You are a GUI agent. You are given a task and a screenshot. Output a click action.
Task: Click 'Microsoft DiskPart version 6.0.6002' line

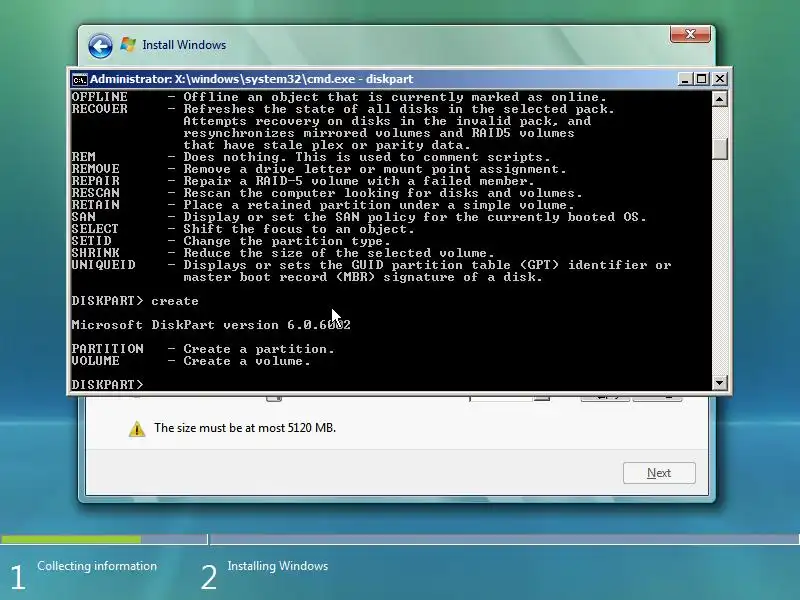click(211, 325)
